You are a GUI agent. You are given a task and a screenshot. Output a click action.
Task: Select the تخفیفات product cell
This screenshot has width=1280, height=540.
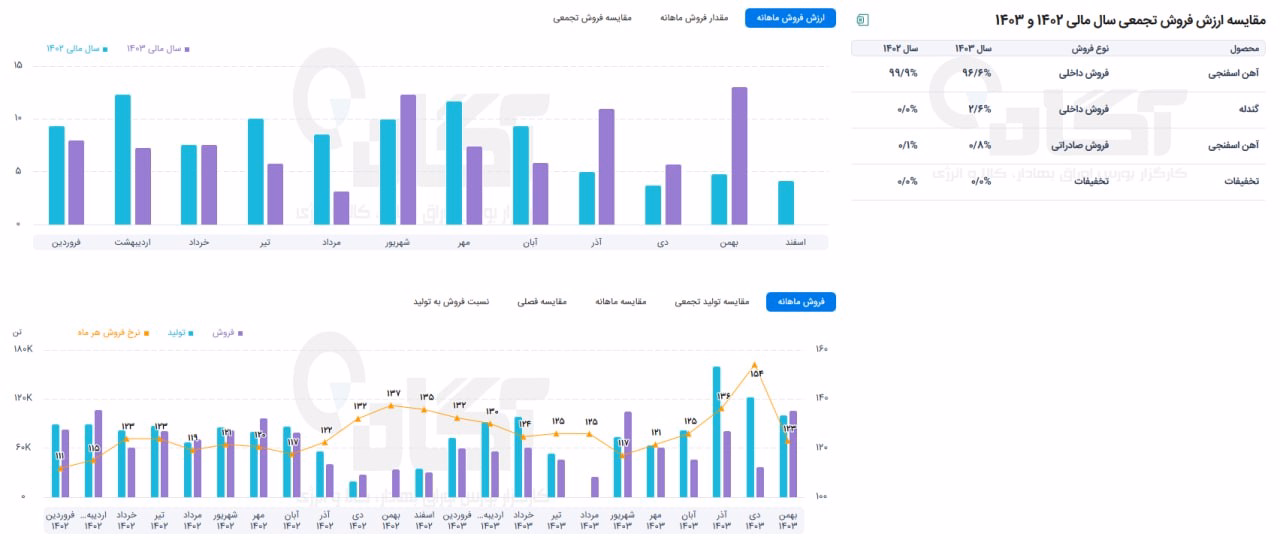tap(1241, 182)
